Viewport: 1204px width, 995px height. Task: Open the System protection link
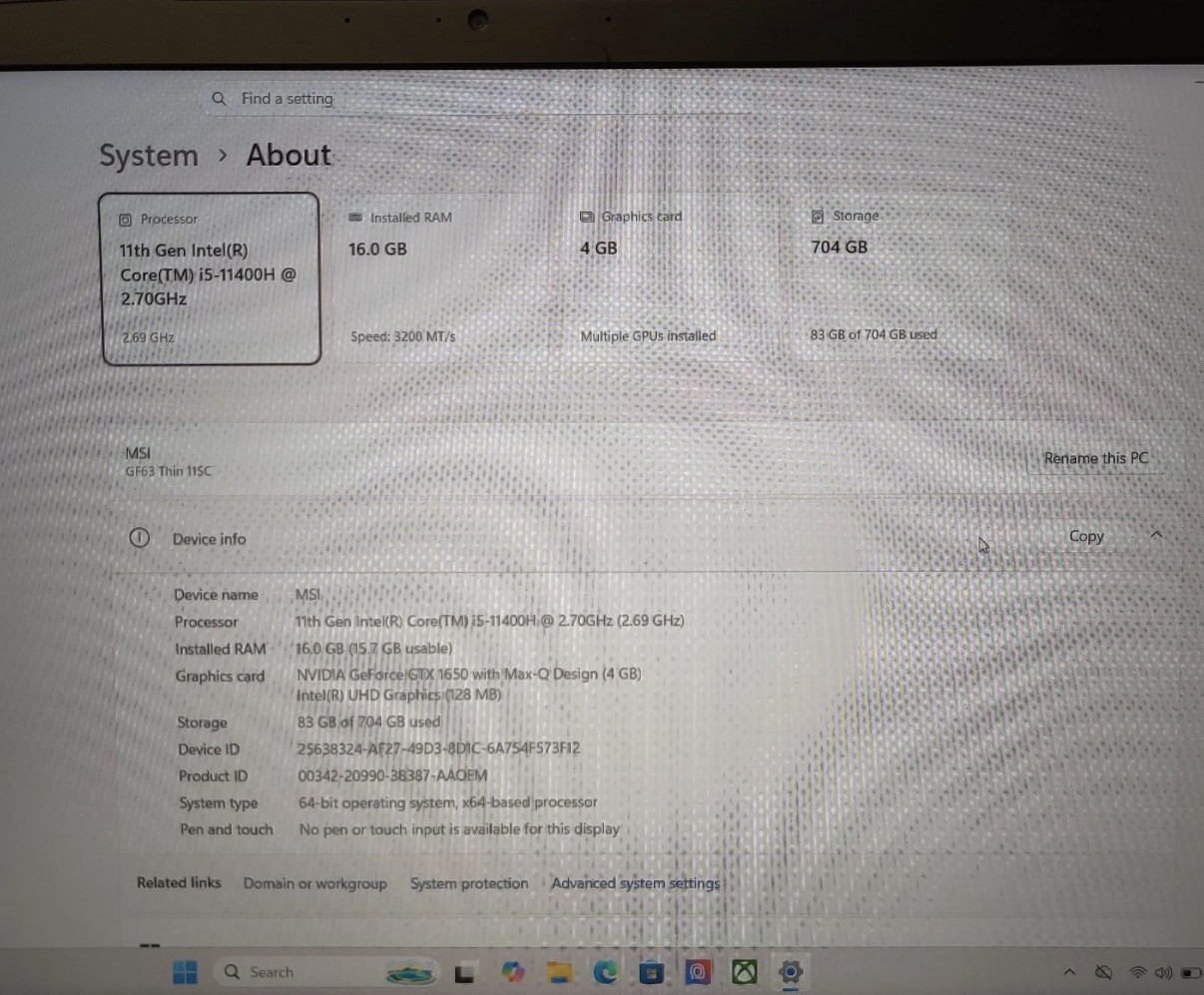(x=469, y=883)
